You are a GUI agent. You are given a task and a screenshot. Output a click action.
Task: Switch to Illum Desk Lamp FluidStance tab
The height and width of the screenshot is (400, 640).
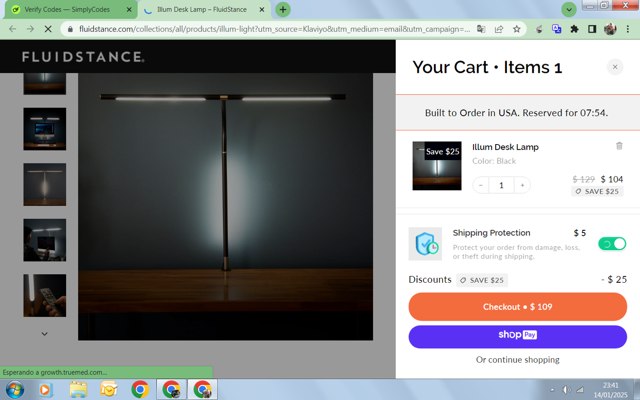pyautogui.click(x=202, y=9)
